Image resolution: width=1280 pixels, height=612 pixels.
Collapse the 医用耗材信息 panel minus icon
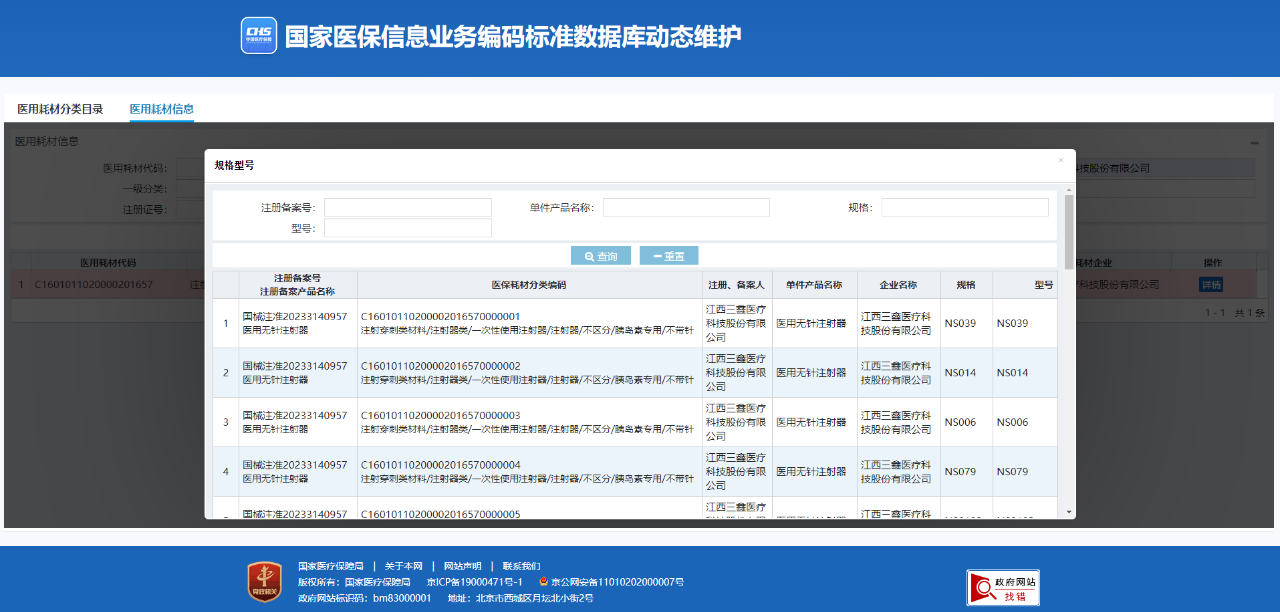[1255, 142]
